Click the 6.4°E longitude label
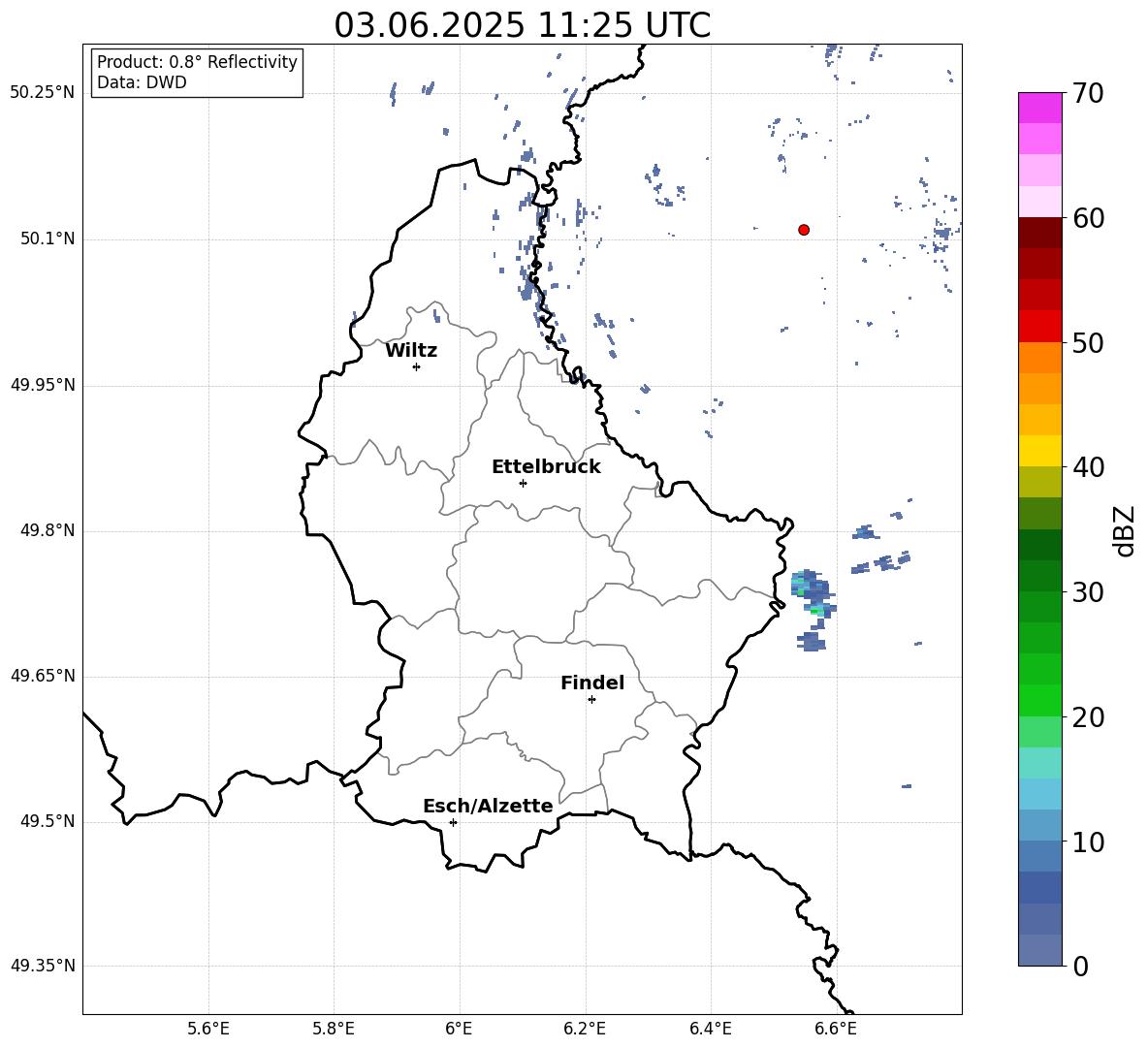 710,1029
